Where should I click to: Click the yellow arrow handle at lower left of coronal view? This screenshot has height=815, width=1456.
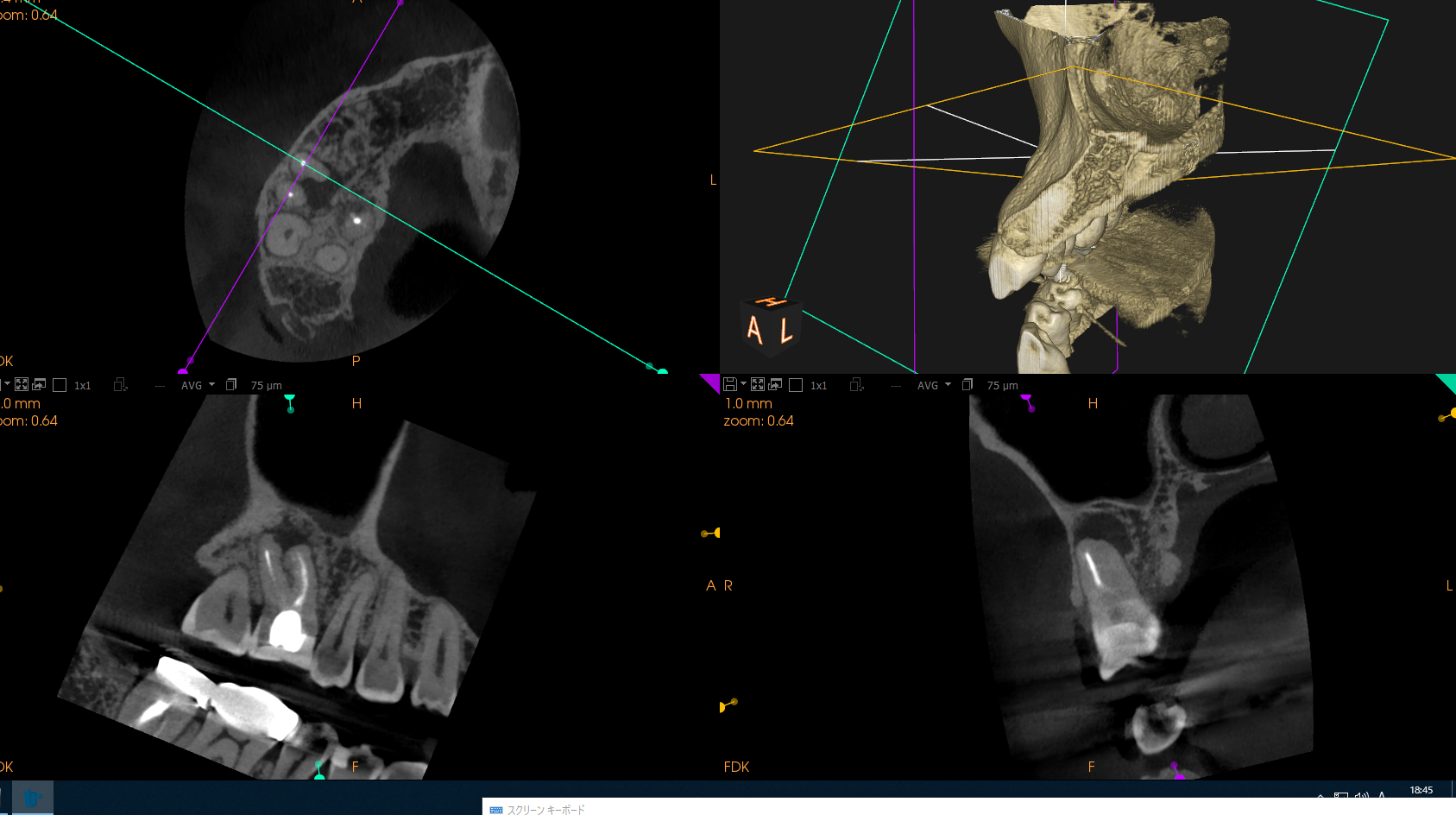click(x=728, y=704)
